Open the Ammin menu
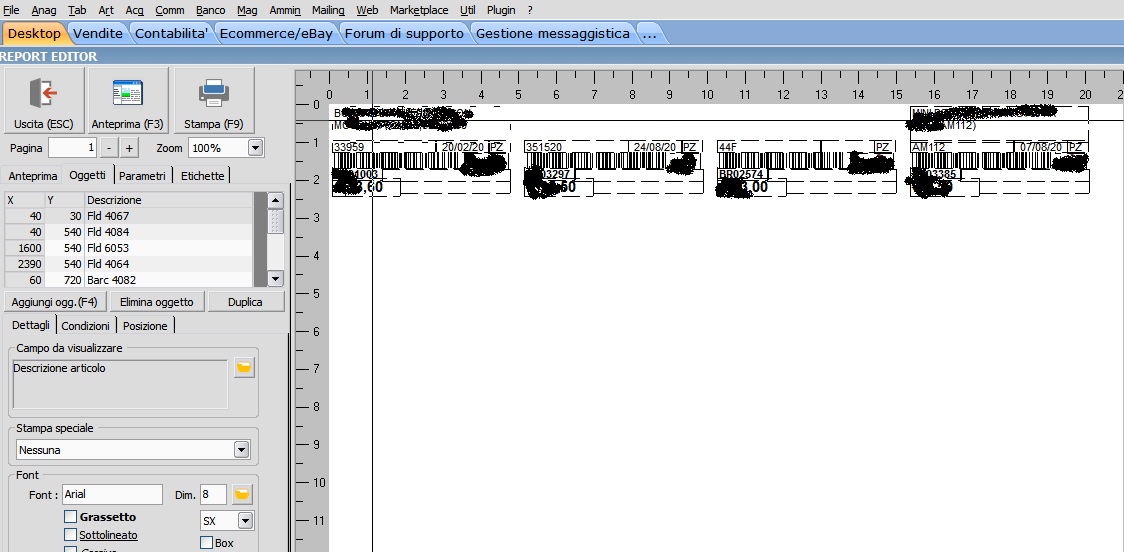1124x552 pixels. coord(285,10)
